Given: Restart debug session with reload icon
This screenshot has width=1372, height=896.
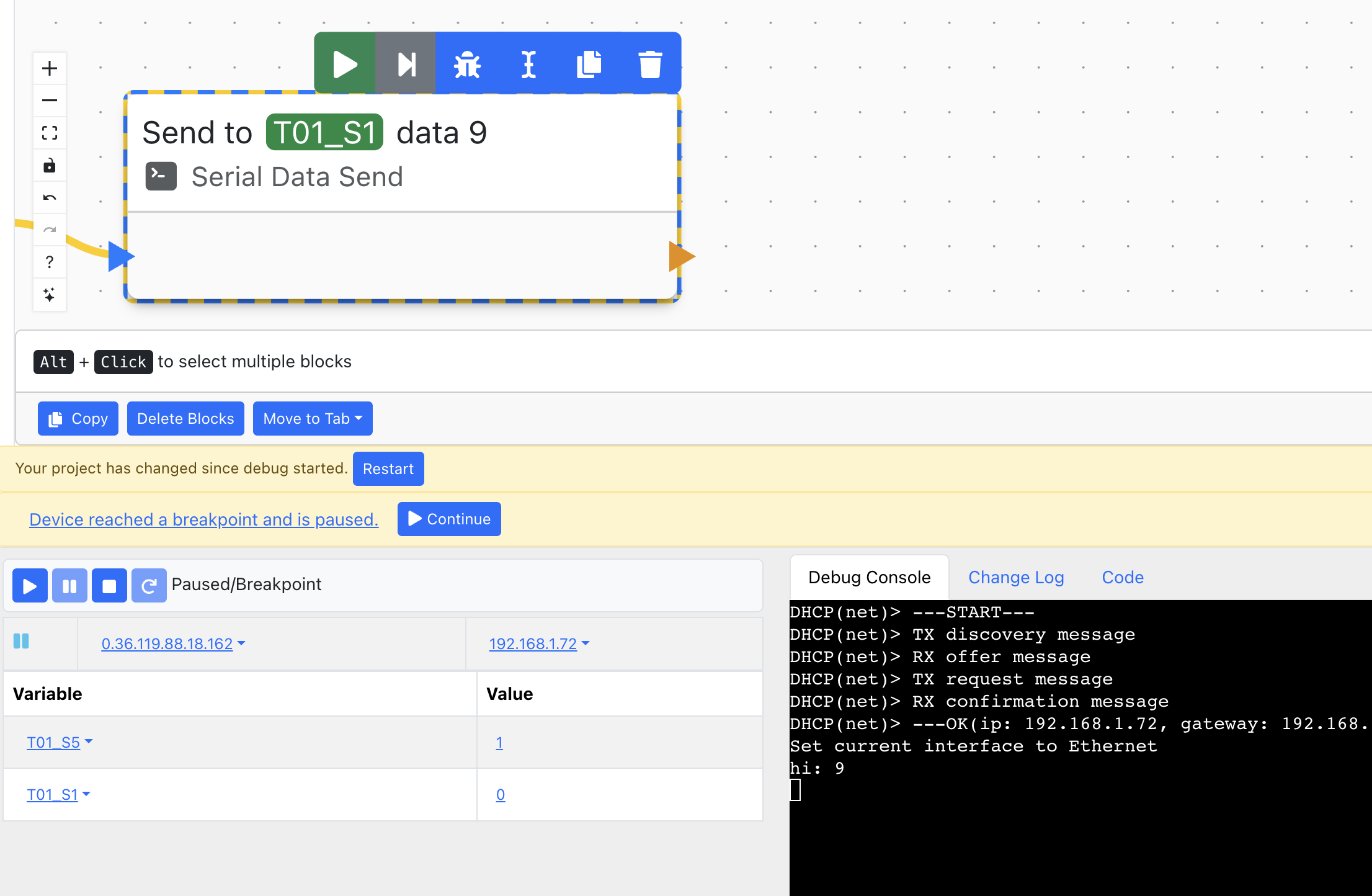Looking at the screenshot, I should (x=149, y=585).
